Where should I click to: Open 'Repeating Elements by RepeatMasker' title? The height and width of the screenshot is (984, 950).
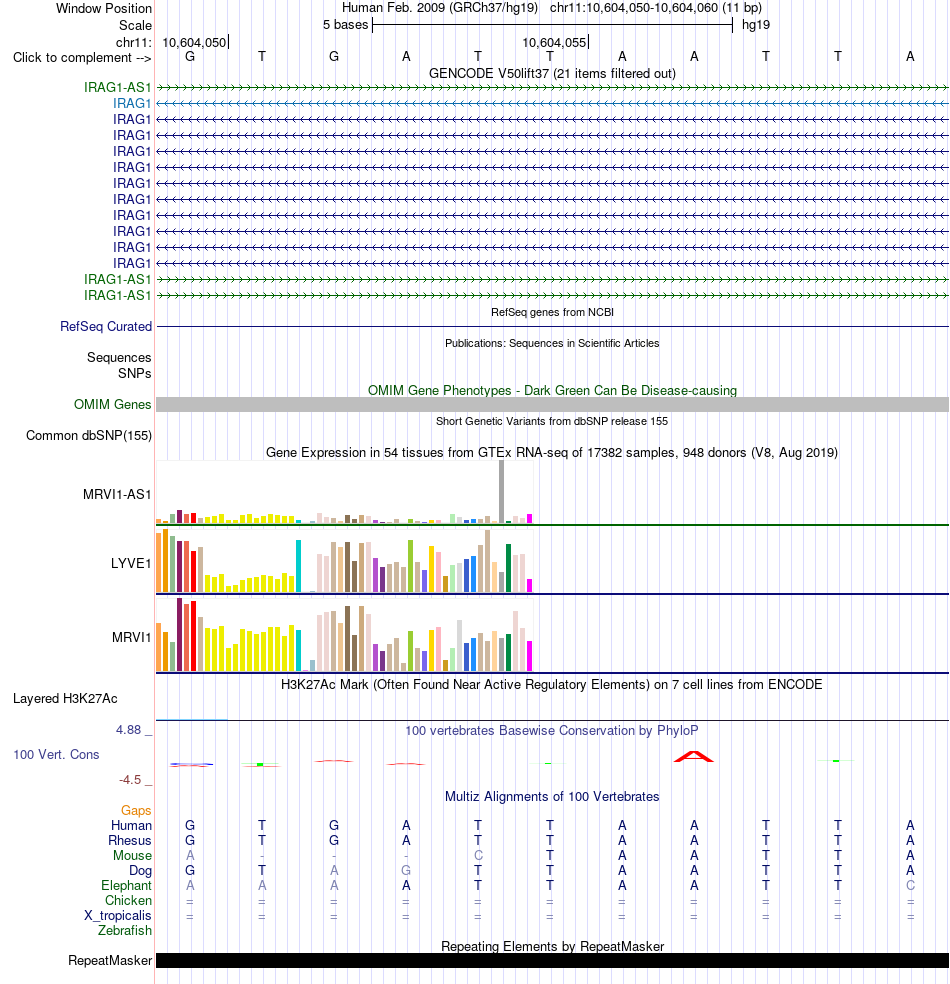[552, 946]
